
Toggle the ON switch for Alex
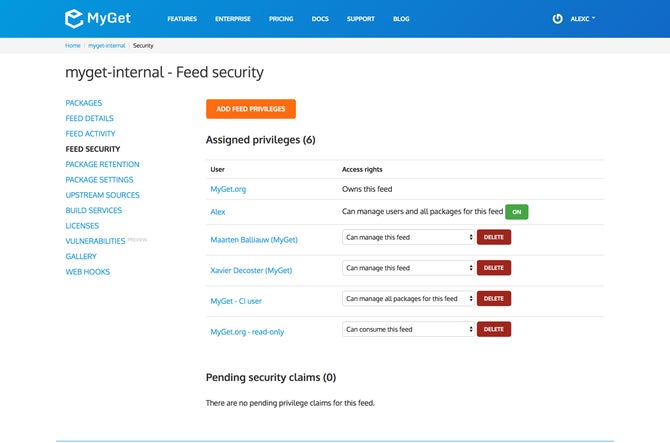[x=517, y=212]
